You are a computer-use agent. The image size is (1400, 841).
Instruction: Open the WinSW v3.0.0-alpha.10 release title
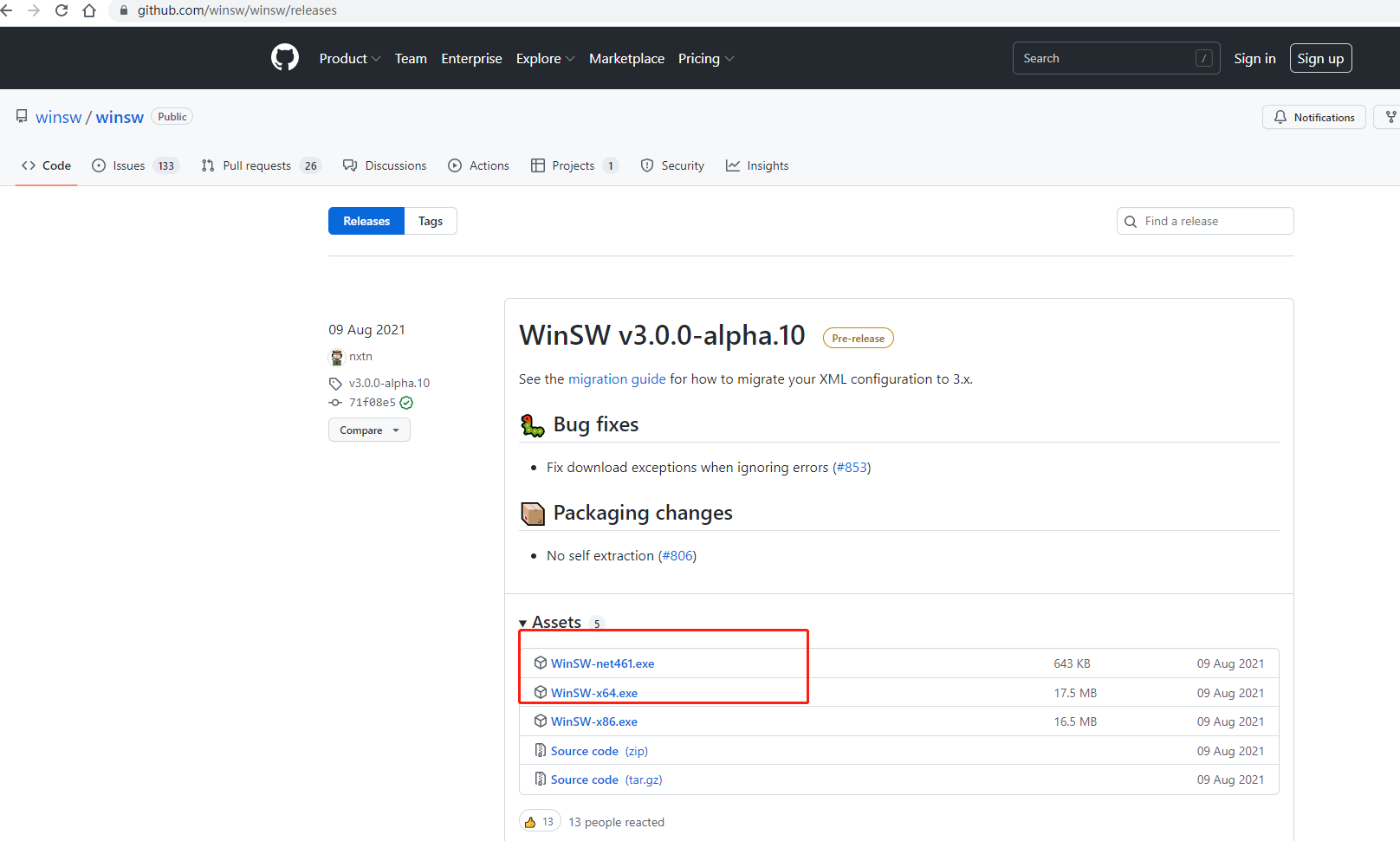point(662,335)
